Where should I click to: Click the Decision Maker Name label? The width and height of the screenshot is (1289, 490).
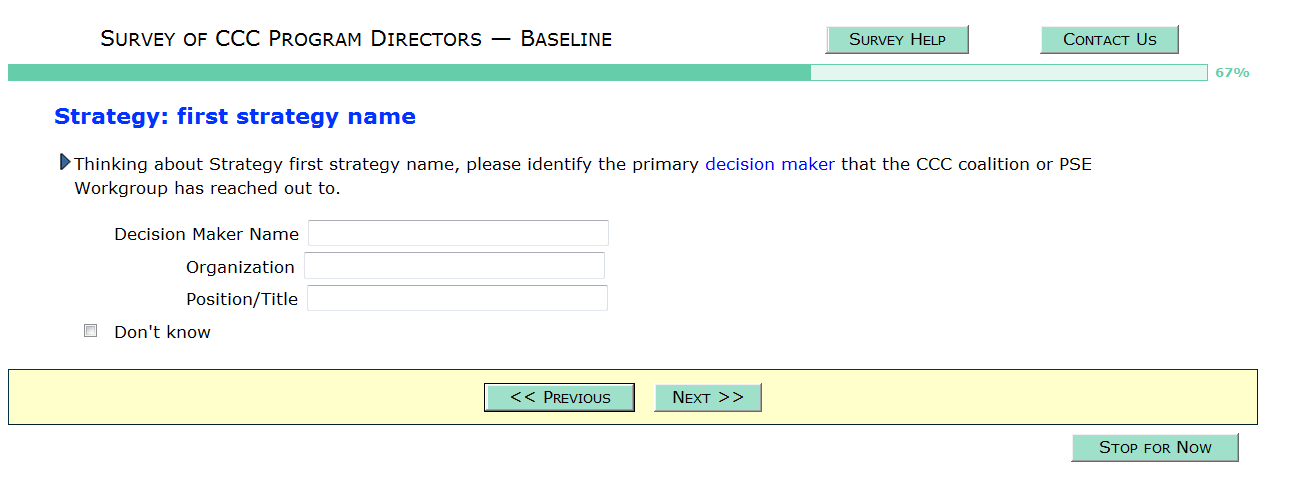point(206,235)
